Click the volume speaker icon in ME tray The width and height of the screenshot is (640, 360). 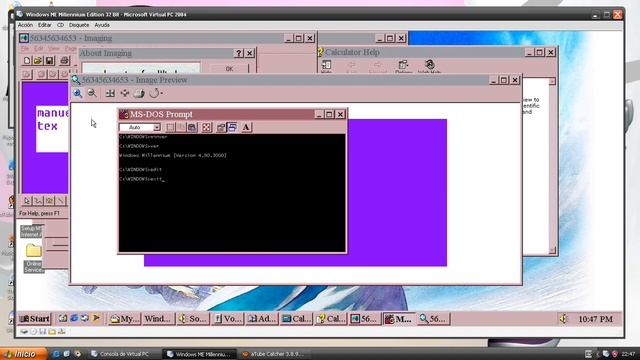point(563,319)
